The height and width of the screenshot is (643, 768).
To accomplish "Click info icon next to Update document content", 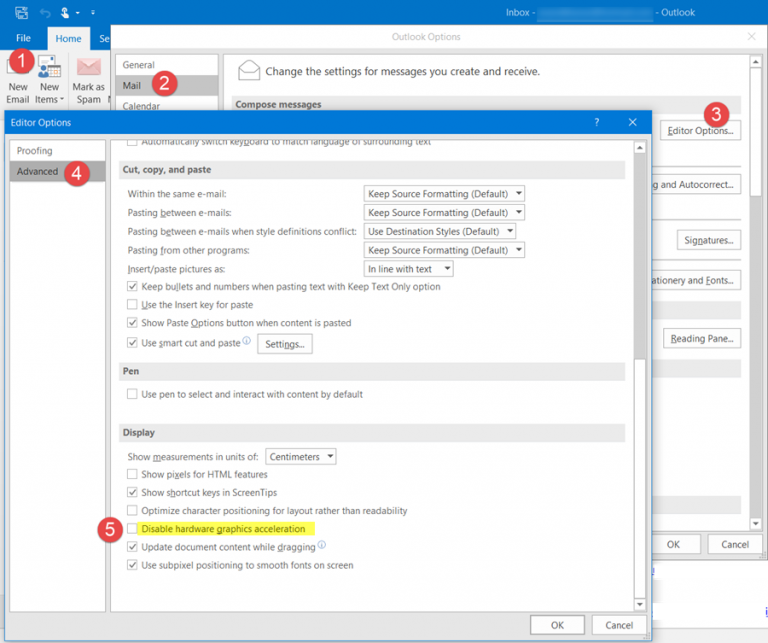I will [322, 547].
